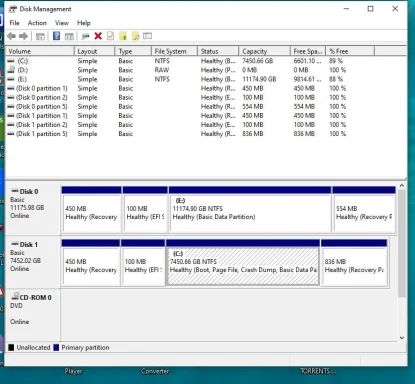
Task: Click the drive icon next to (D:)
Action: click(x=11, y=69)
